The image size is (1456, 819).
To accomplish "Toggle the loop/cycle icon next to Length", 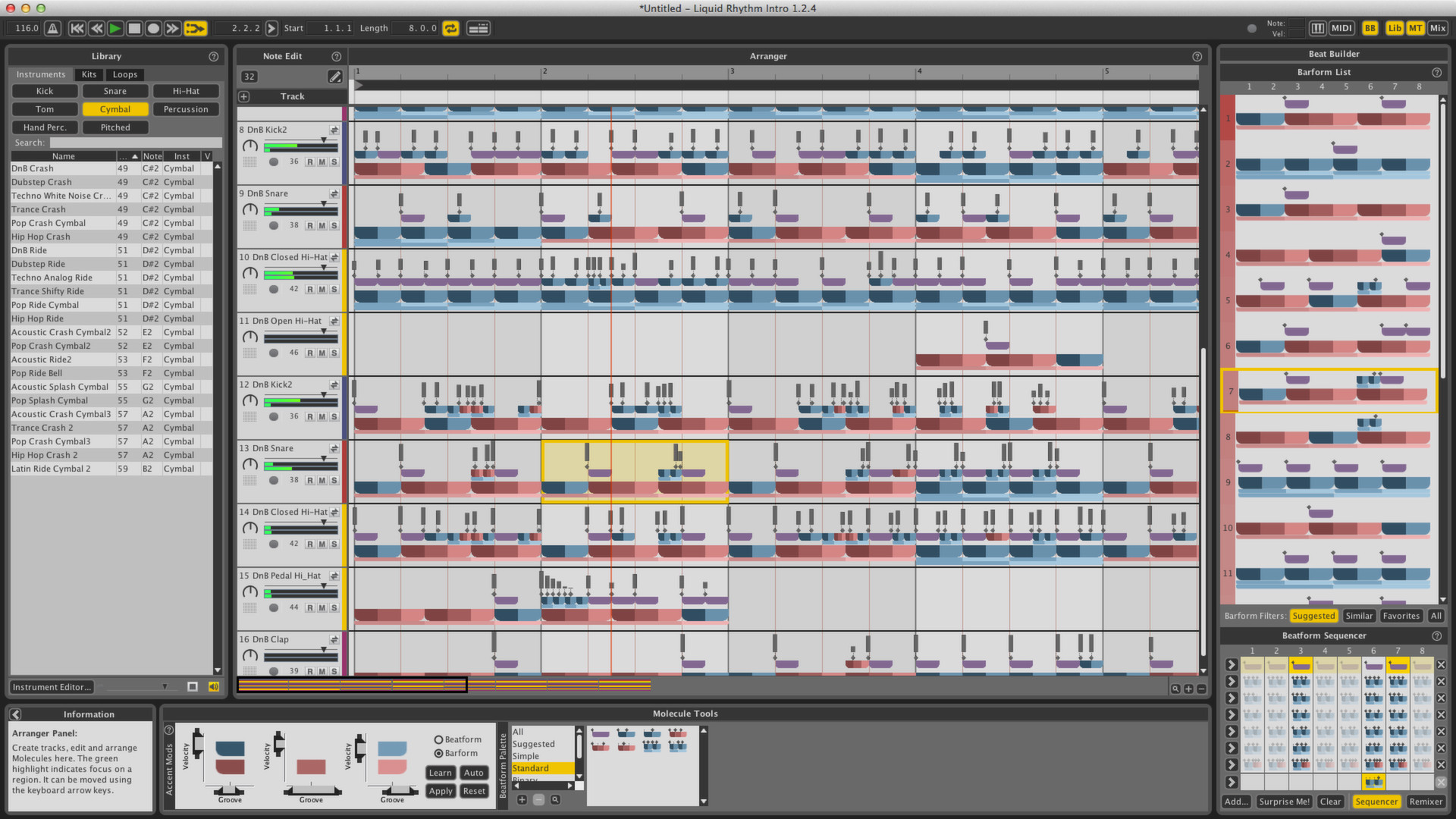I will coord(451,28).
